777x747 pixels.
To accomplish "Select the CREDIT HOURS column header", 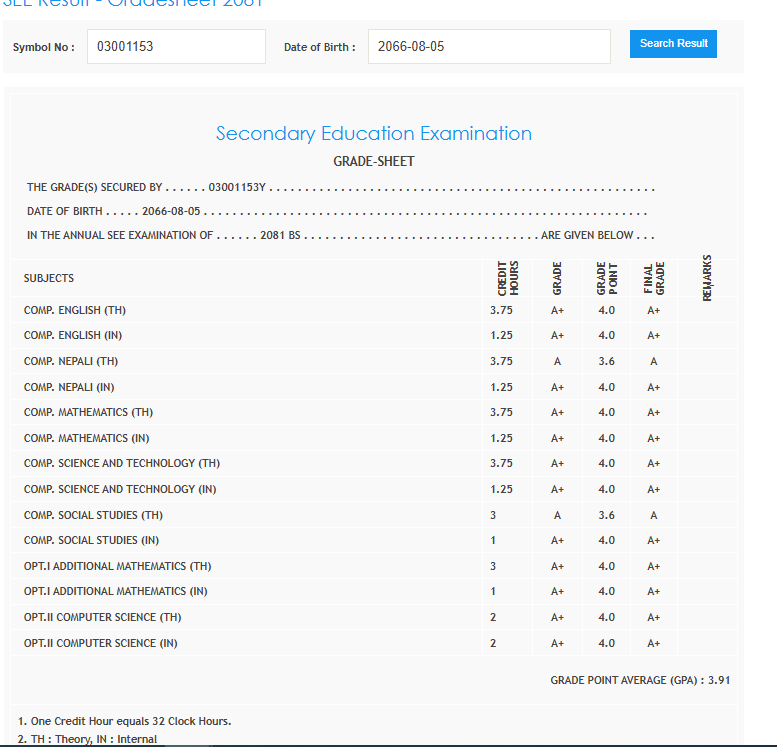I will coord(507,278).
